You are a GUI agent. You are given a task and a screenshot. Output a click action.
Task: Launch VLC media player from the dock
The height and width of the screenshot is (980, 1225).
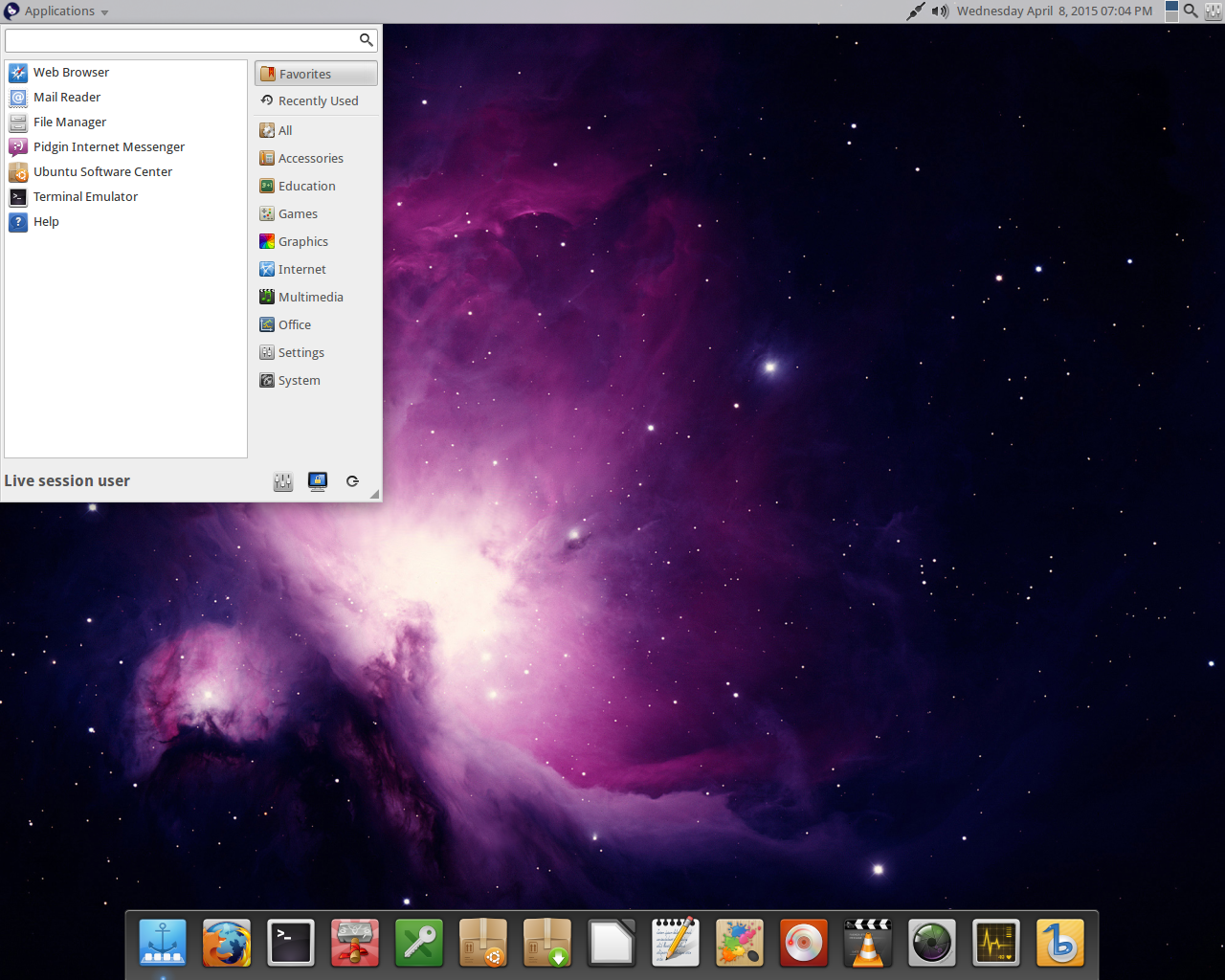pos(868,943)
